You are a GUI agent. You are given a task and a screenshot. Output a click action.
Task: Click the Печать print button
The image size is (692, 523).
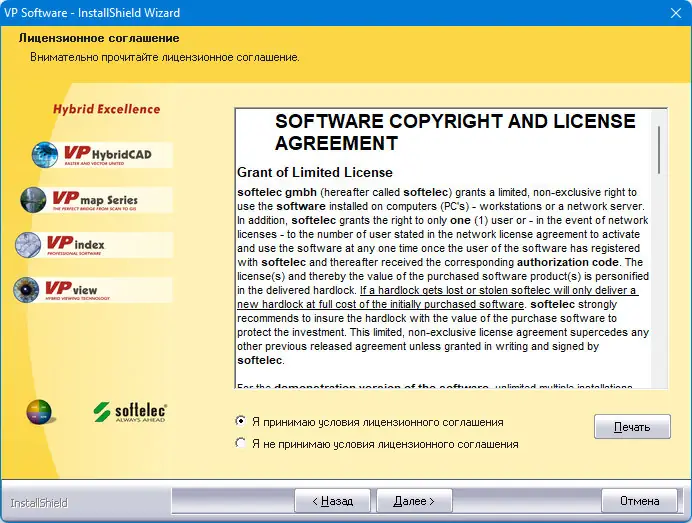tap(632, 426)
